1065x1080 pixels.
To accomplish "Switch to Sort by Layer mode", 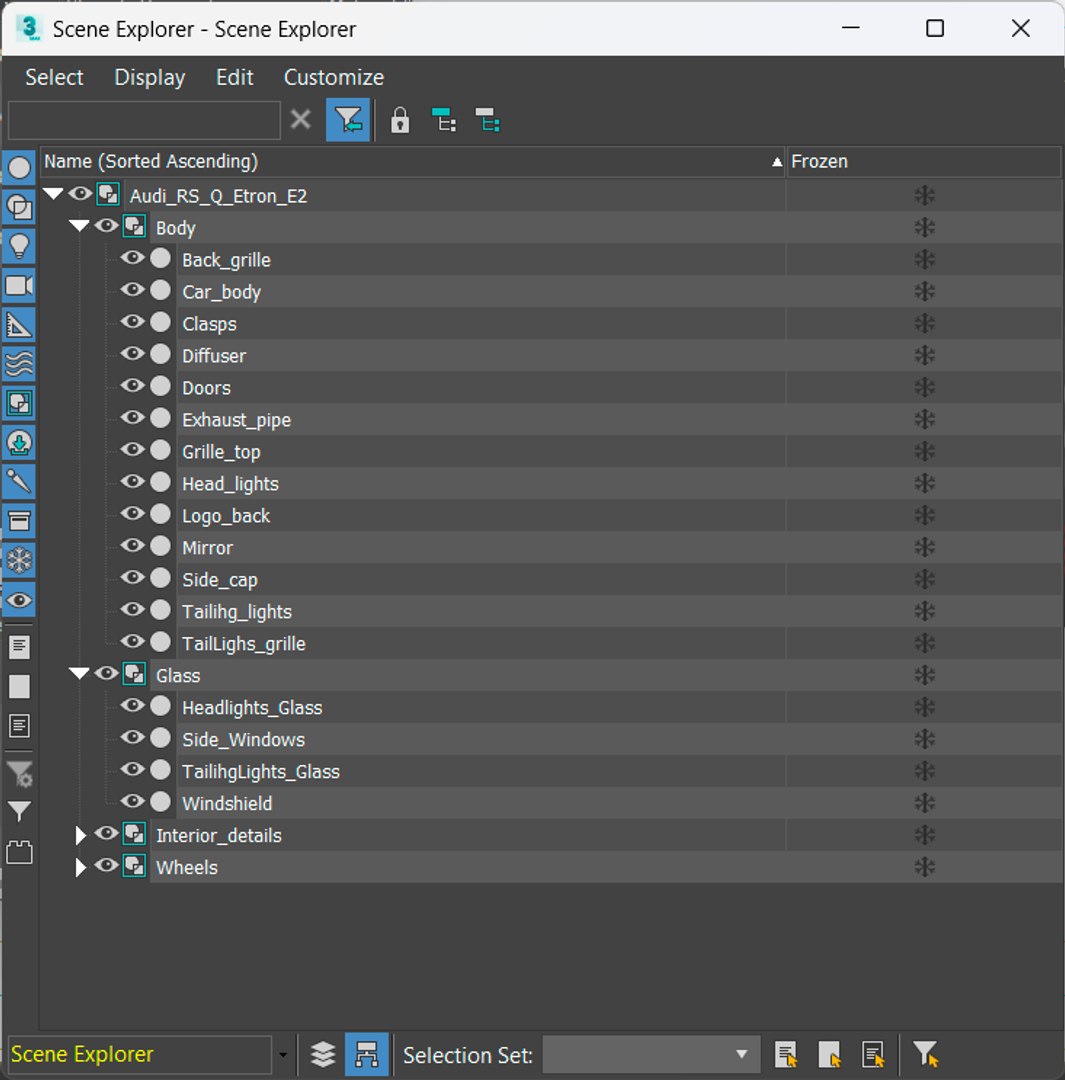I will pos(322,1054).
